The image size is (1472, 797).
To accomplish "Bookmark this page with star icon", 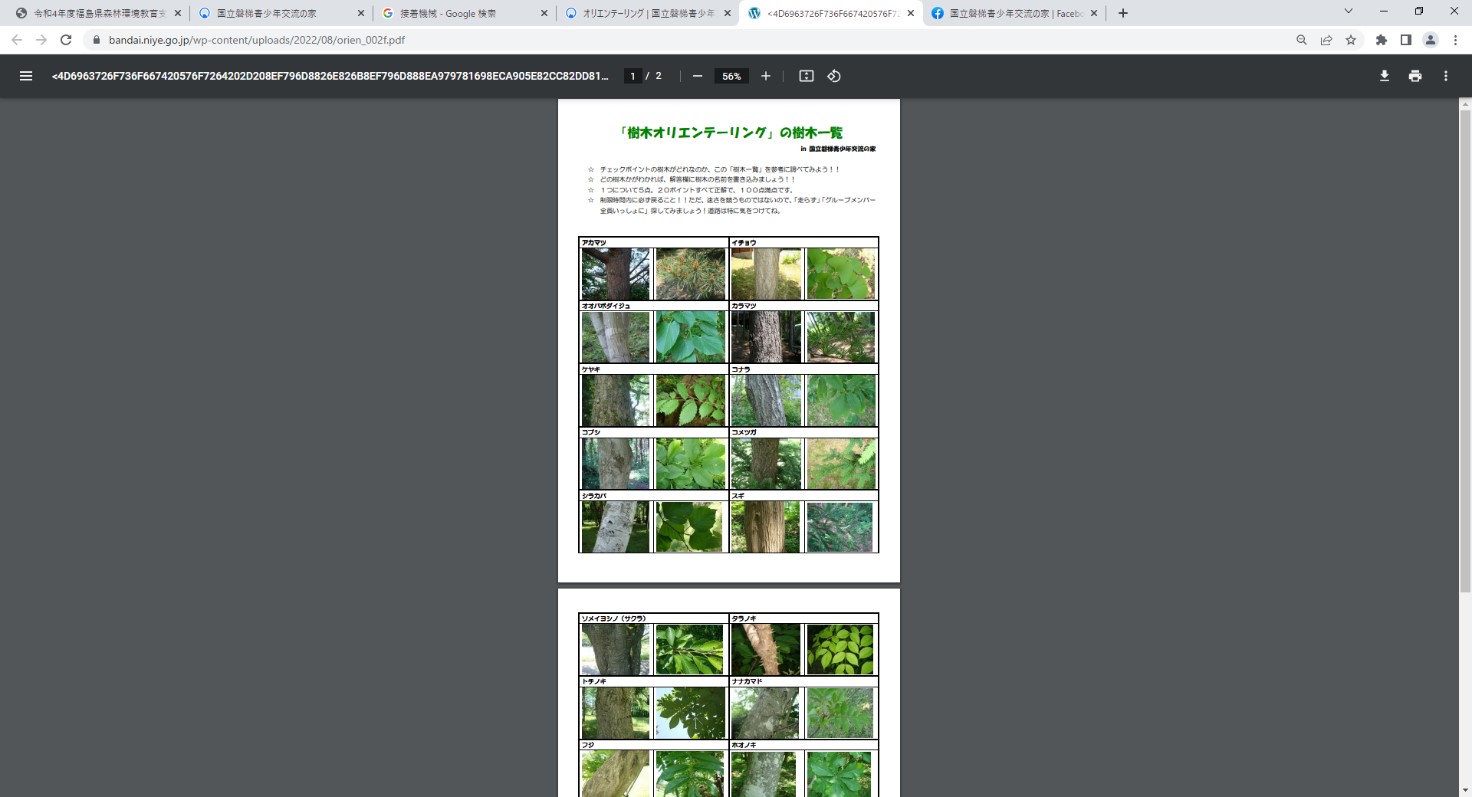I will pyautogui.click(x=1351, y=40).
